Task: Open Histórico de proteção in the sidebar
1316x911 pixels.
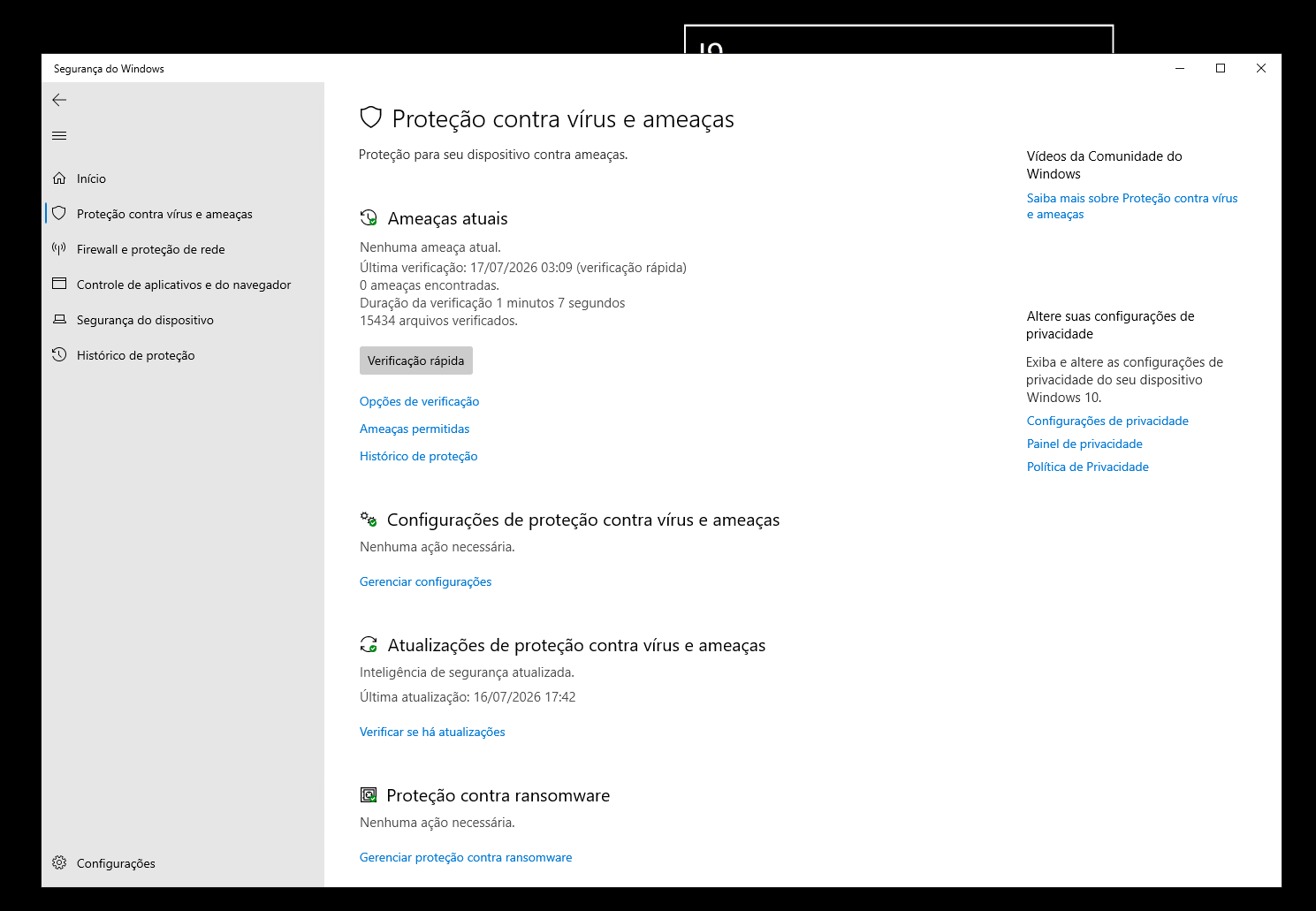Action: click(x=183, y=355)
